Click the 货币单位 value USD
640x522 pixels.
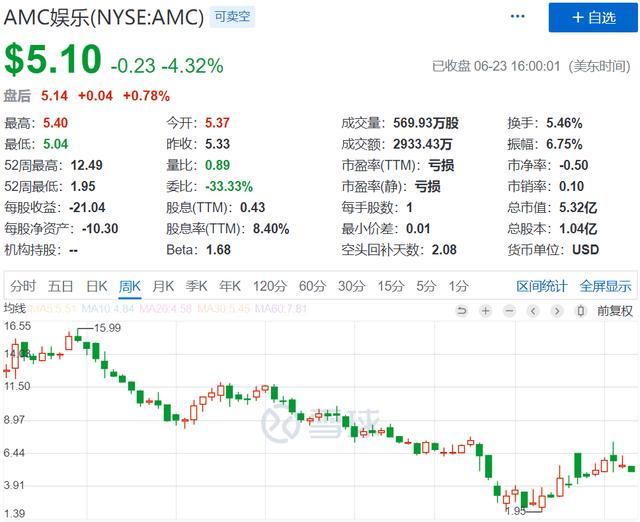[x=585, y=250]
